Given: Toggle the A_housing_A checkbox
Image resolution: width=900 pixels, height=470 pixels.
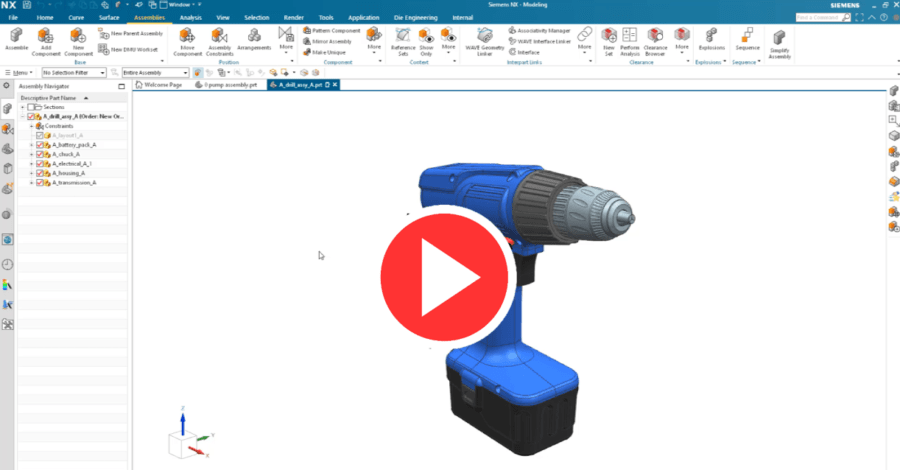Looking at the screenshot, I should click(40, 173).
